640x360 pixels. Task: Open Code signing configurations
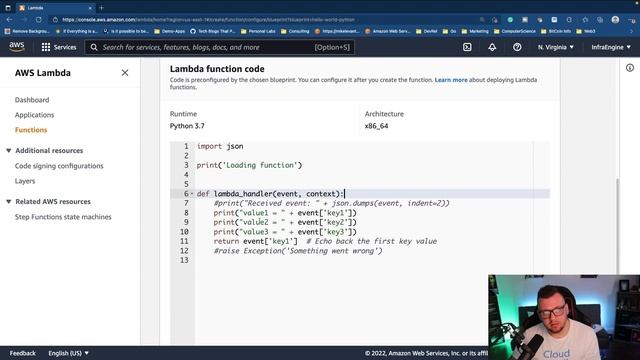pyautogui.click(x=59, y=166)
